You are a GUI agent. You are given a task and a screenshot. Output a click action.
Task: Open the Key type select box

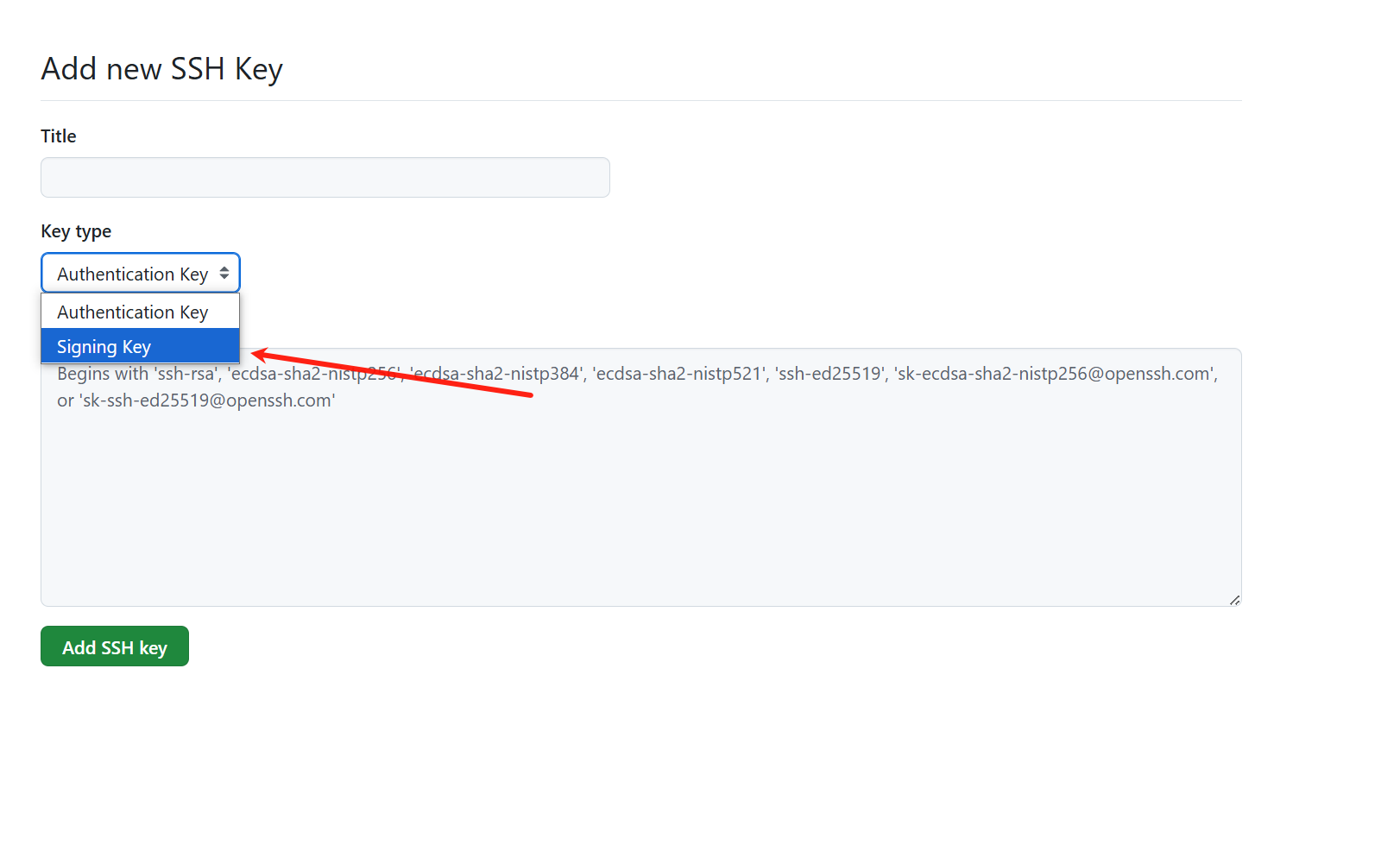tap(140, 274)
